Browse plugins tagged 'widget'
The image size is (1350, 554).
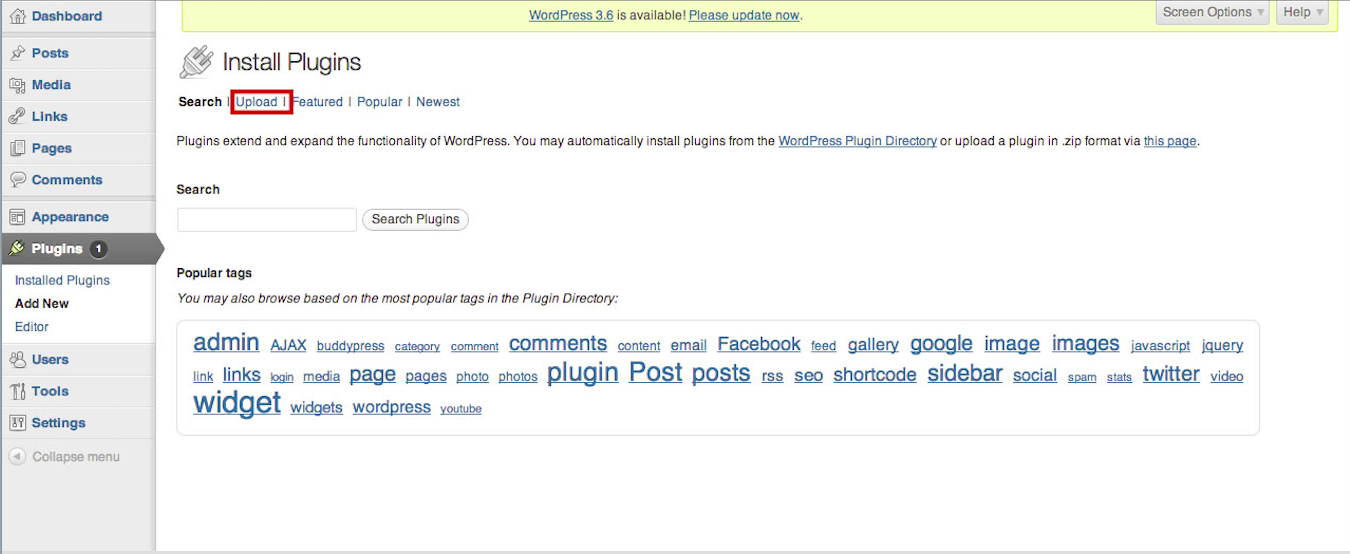point(237,403)
